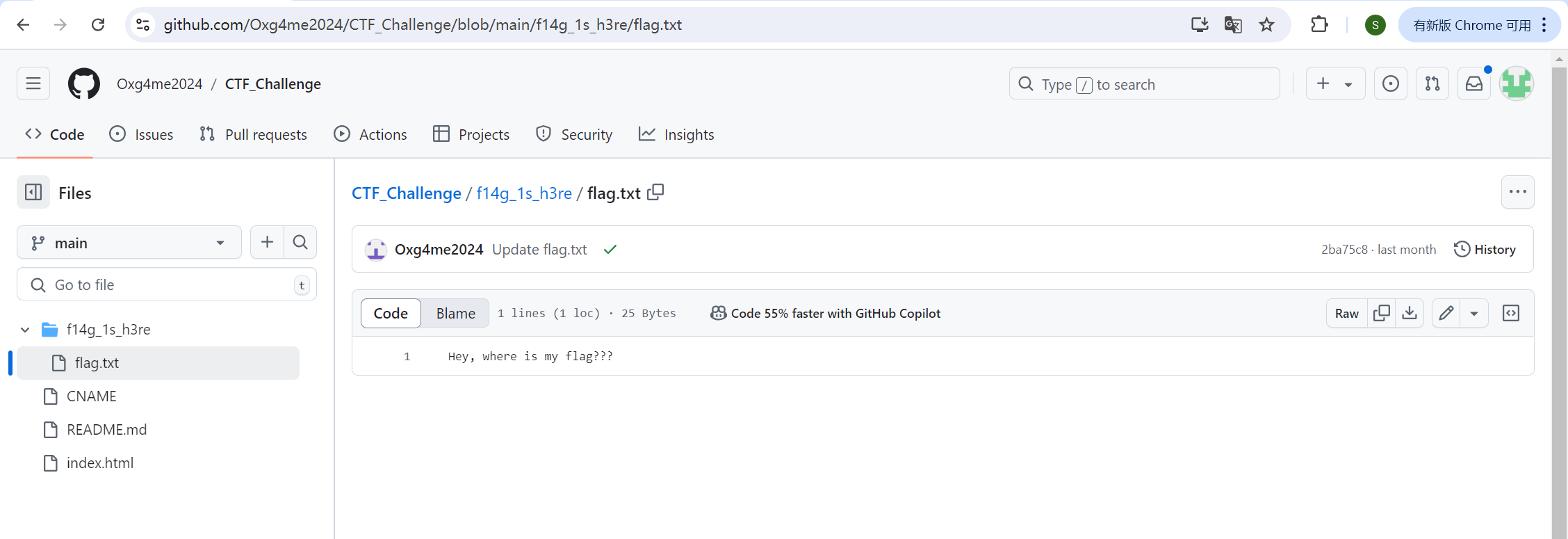Open the Projects tab
Image resolution: width=1568 pixels, height=539 pixels.
[x=471, y=134]
